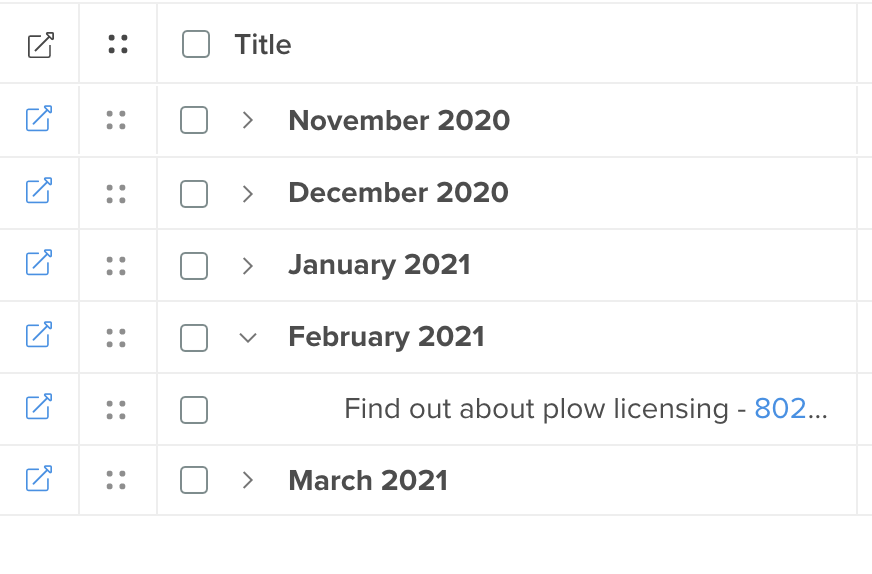Collapse the February 2021 group

point(248,338)
